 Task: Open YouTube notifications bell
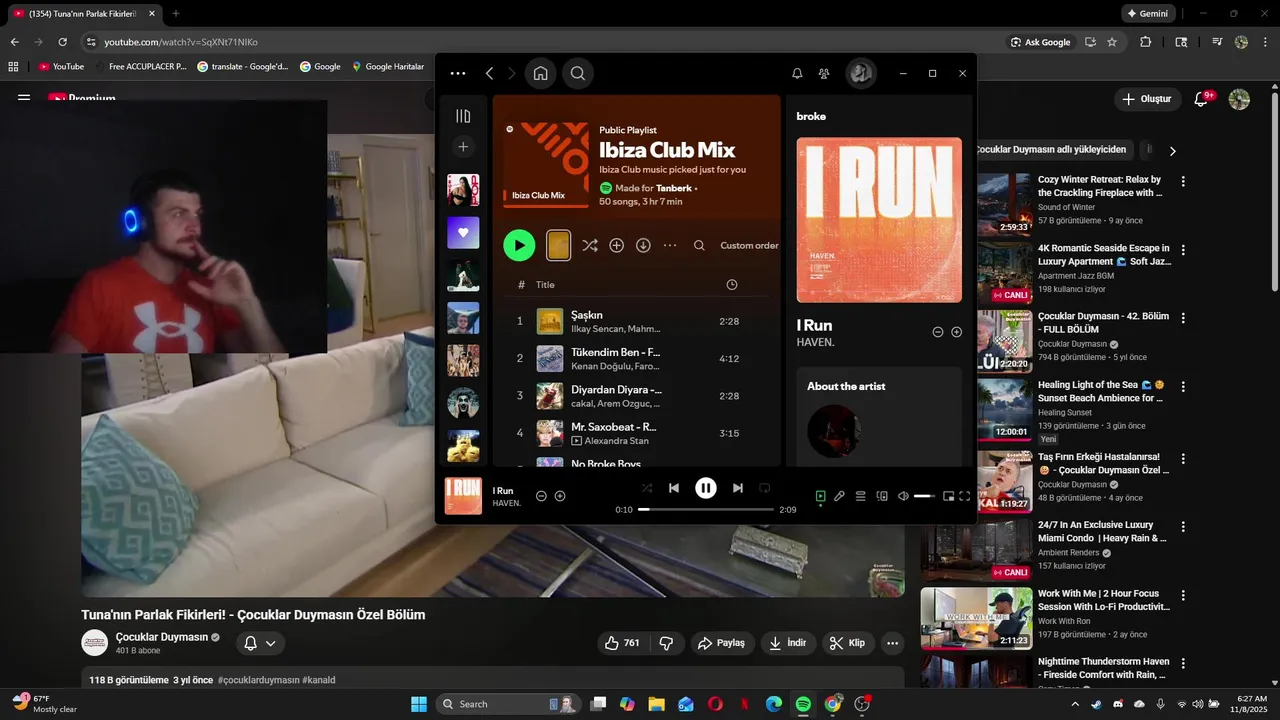pyautogui.click(x=1203, y=99)
